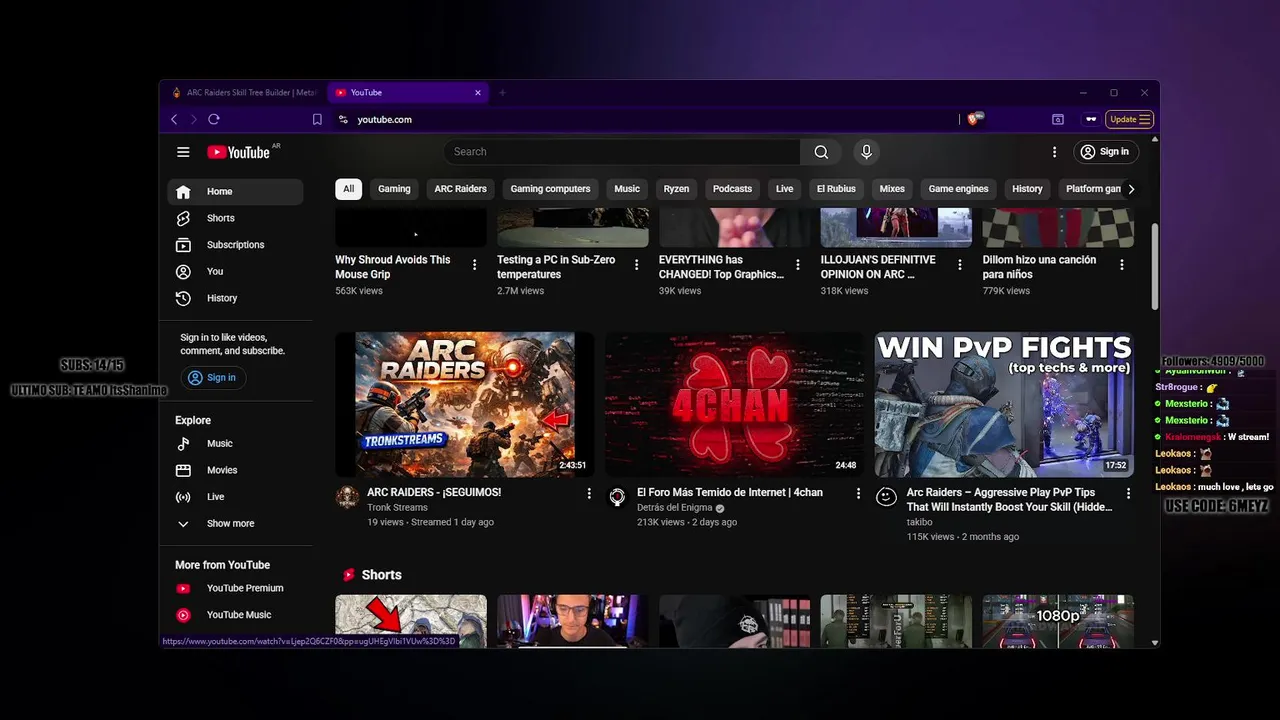Start voice search with microphone icon

coord(866,152)
